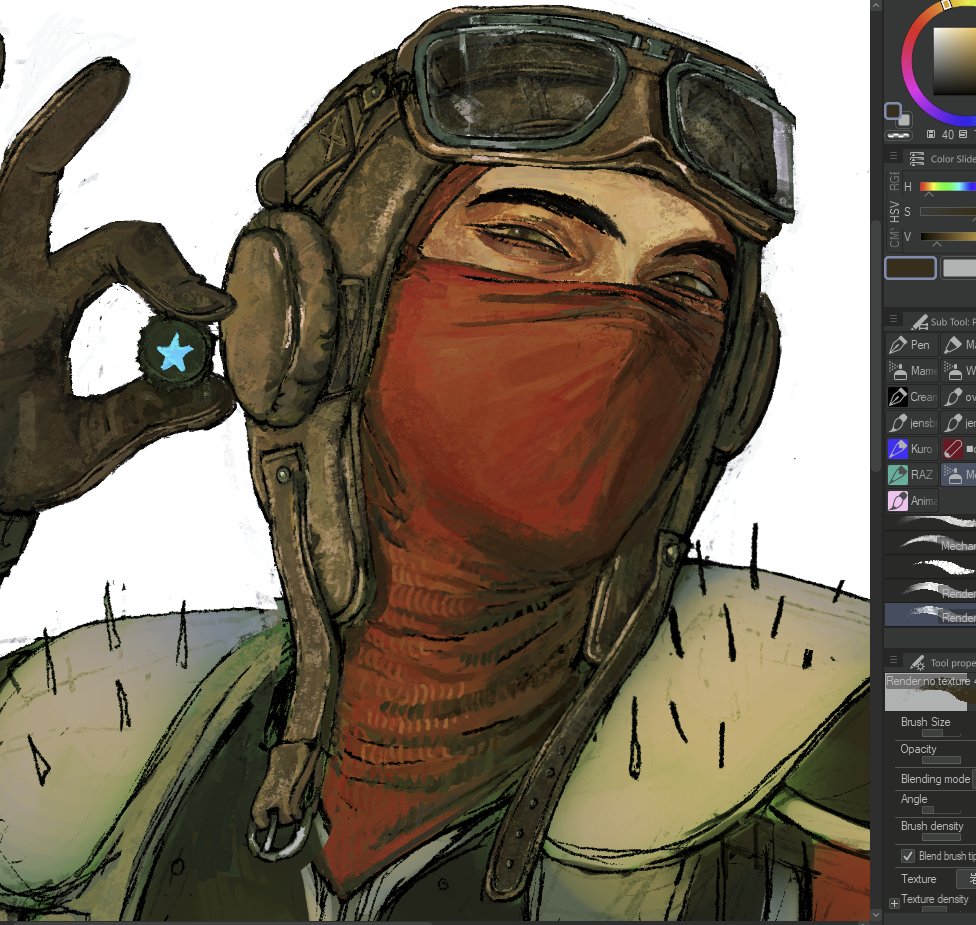This screenshot has width=976, height=925.
Task: Select the Mame airbrush sub tool
Action: tap(911, 371)
